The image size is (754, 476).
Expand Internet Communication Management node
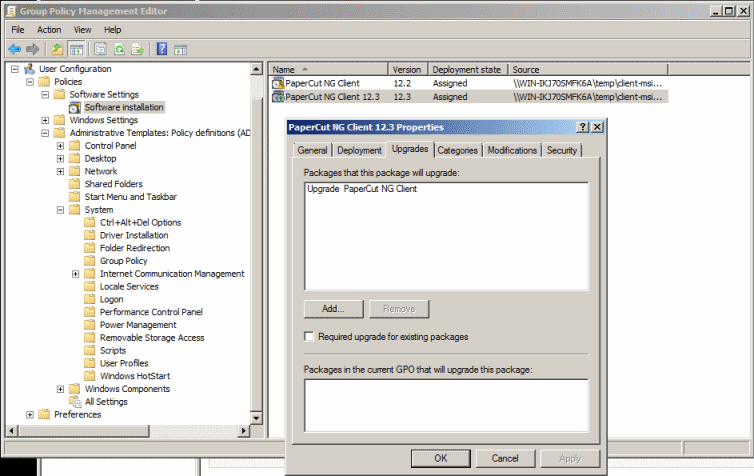(75, 274)
